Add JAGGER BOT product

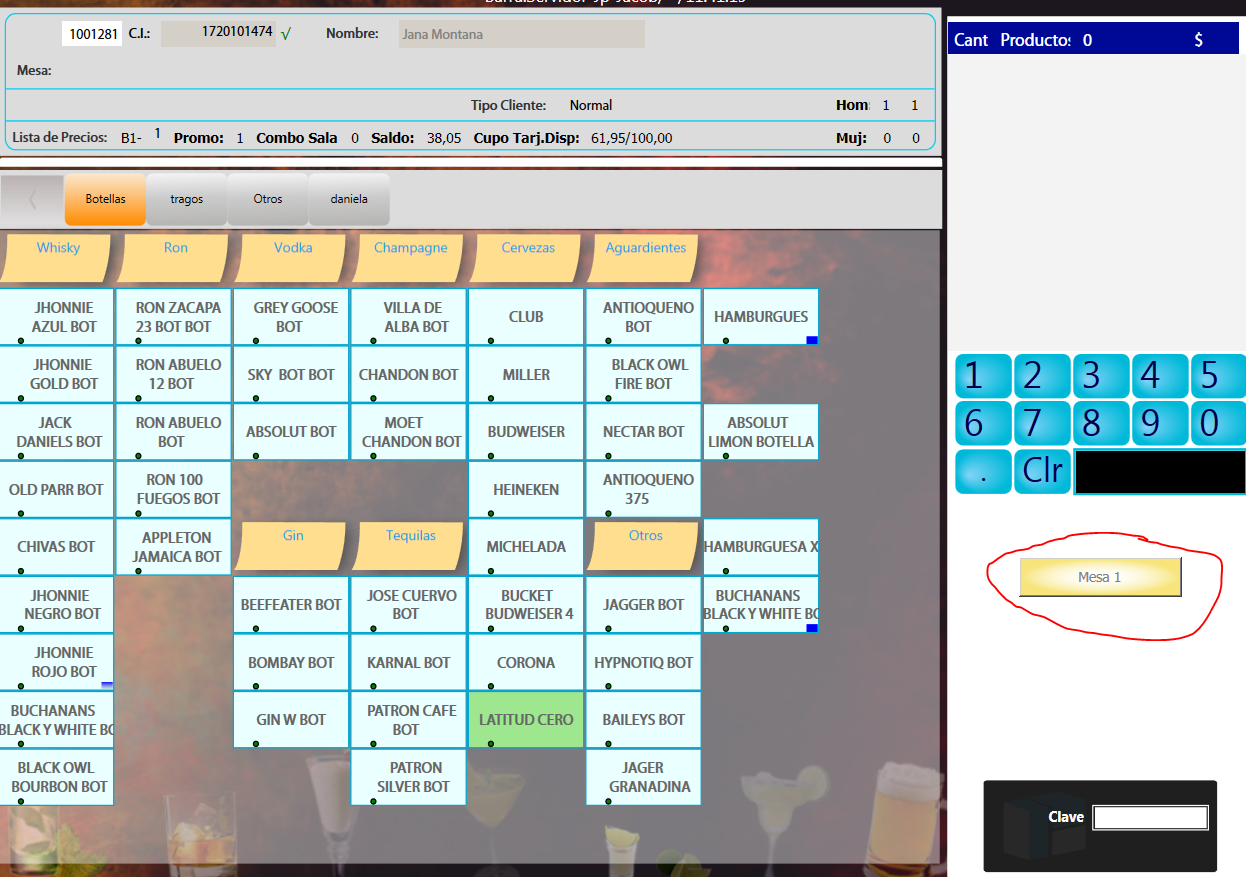(x=644, y=605)
